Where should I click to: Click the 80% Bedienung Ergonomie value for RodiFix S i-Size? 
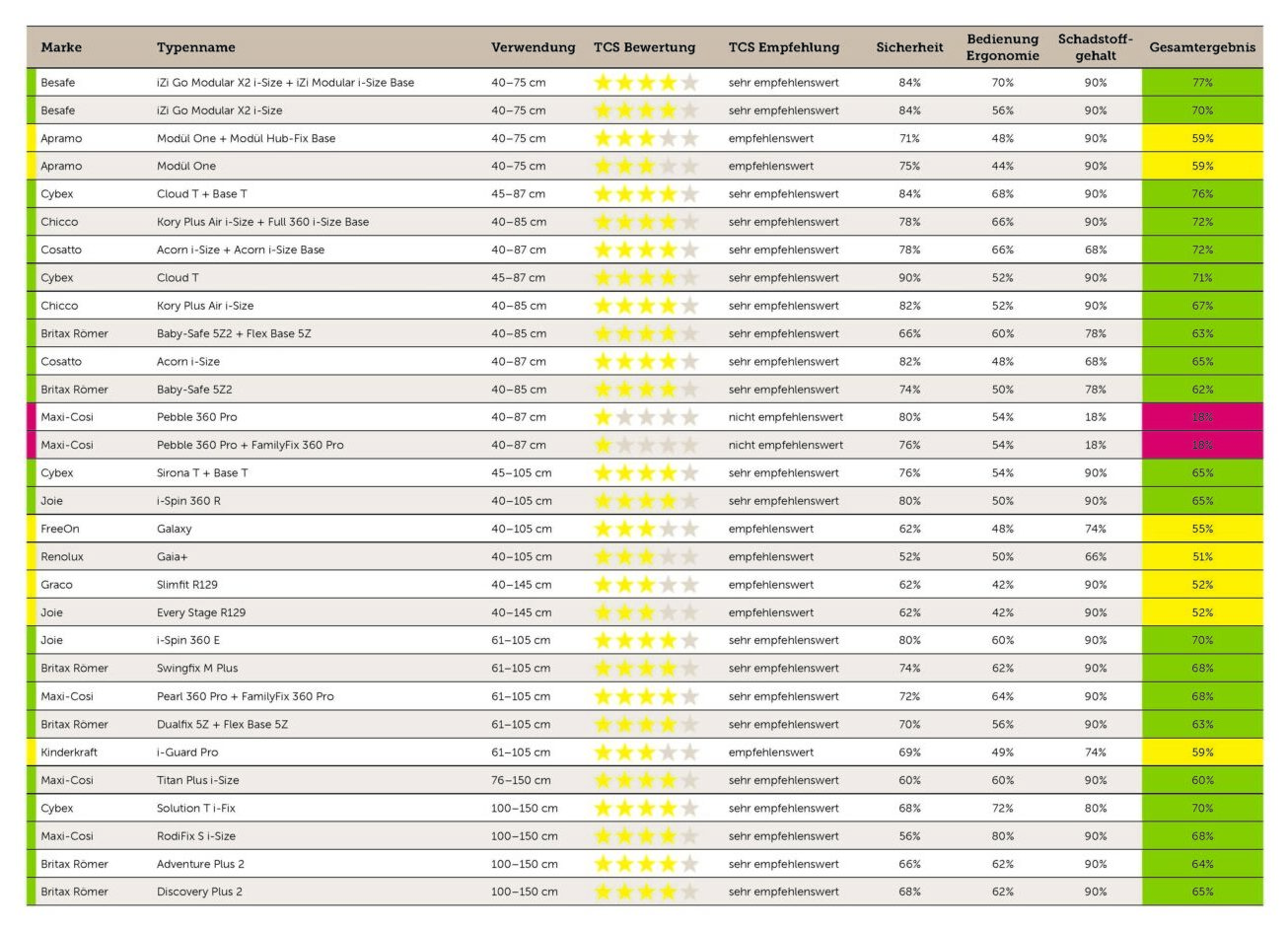click(1003, 836)
